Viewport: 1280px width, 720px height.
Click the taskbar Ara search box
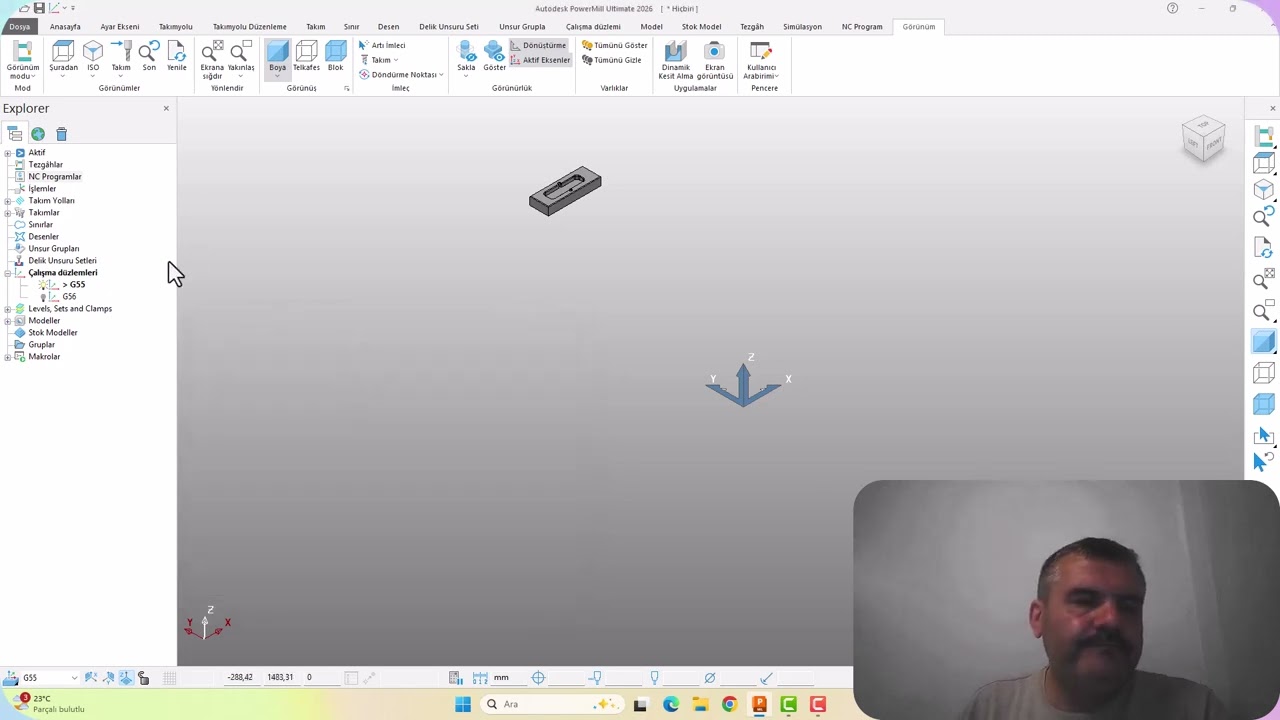[x=551, y=704]
